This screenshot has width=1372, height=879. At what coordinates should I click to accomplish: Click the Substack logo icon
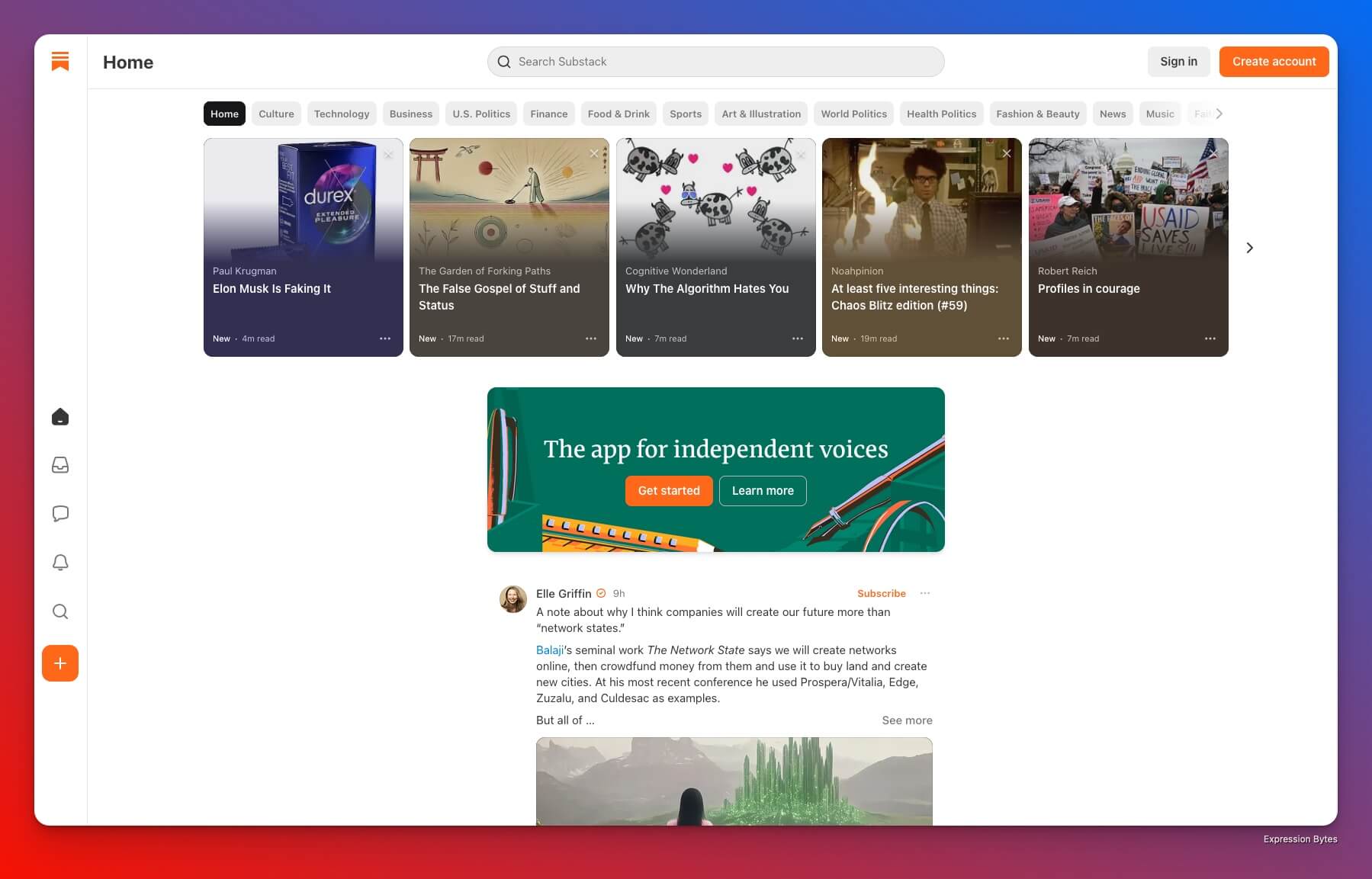60,61
